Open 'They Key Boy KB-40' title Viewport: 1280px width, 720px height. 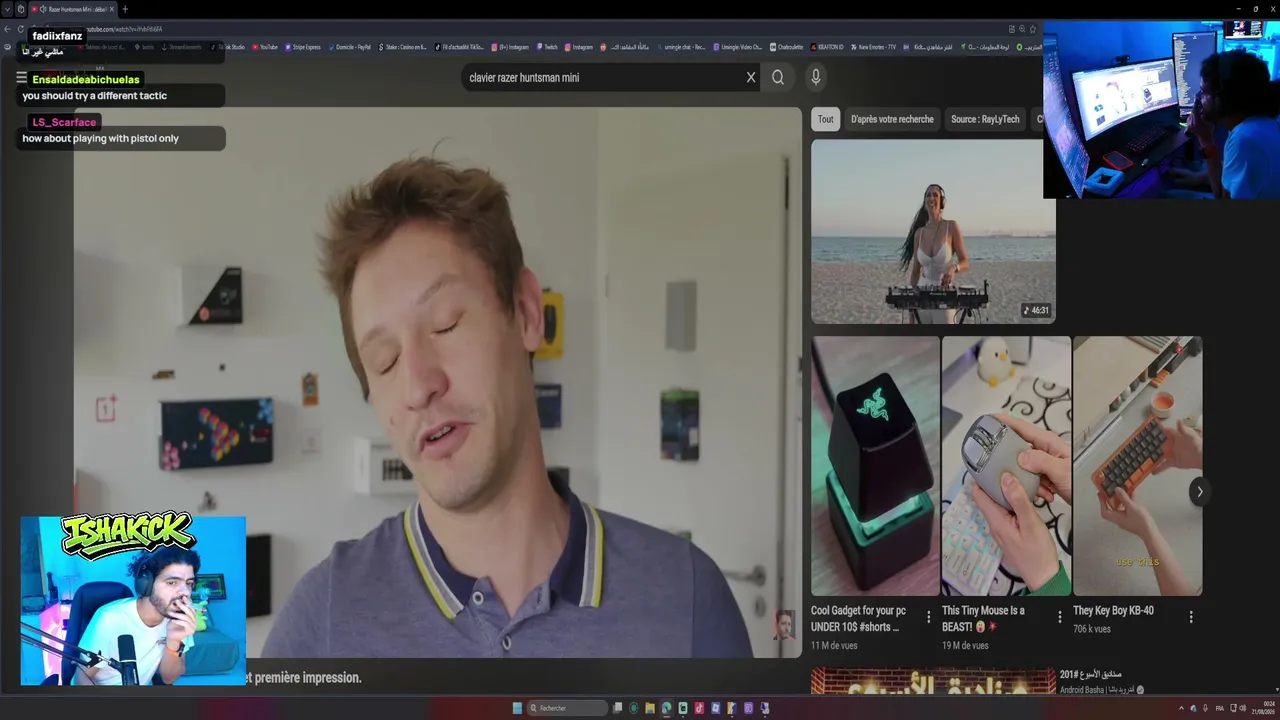coord(1113,611)
